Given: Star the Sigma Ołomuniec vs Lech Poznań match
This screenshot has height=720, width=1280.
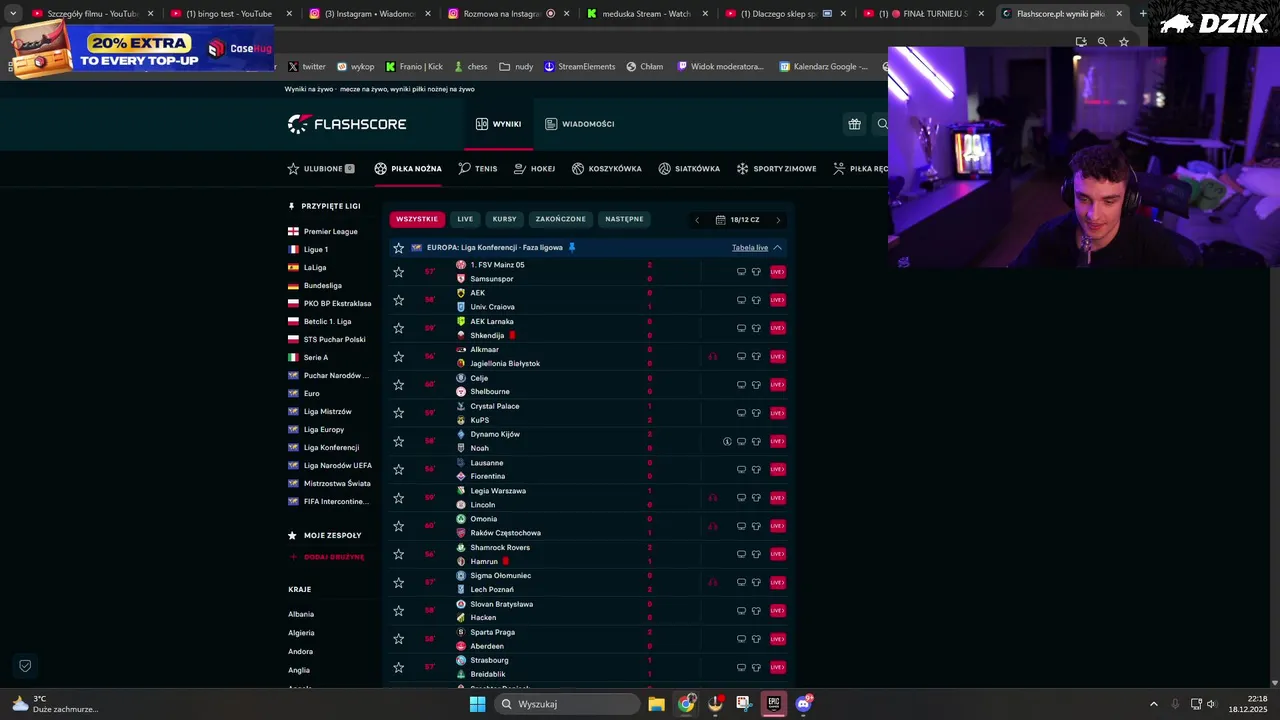Looking at the screenshot, I should (399, 582).
